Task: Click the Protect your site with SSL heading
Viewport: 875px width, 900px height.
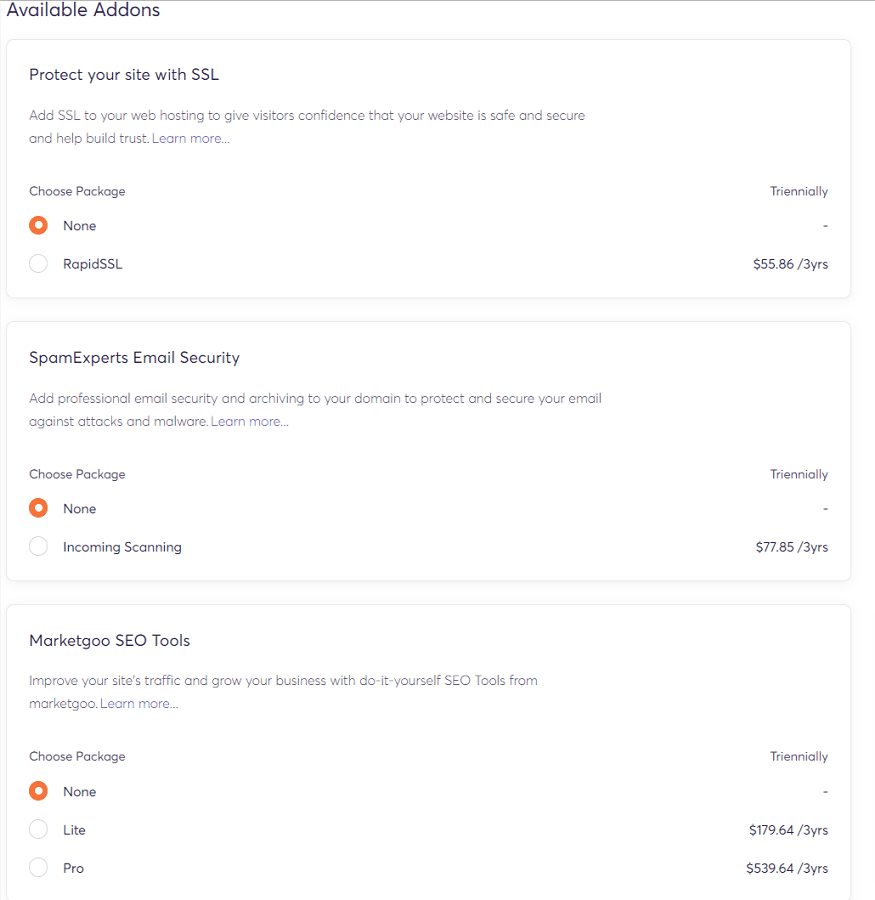Action: [124, 74]
